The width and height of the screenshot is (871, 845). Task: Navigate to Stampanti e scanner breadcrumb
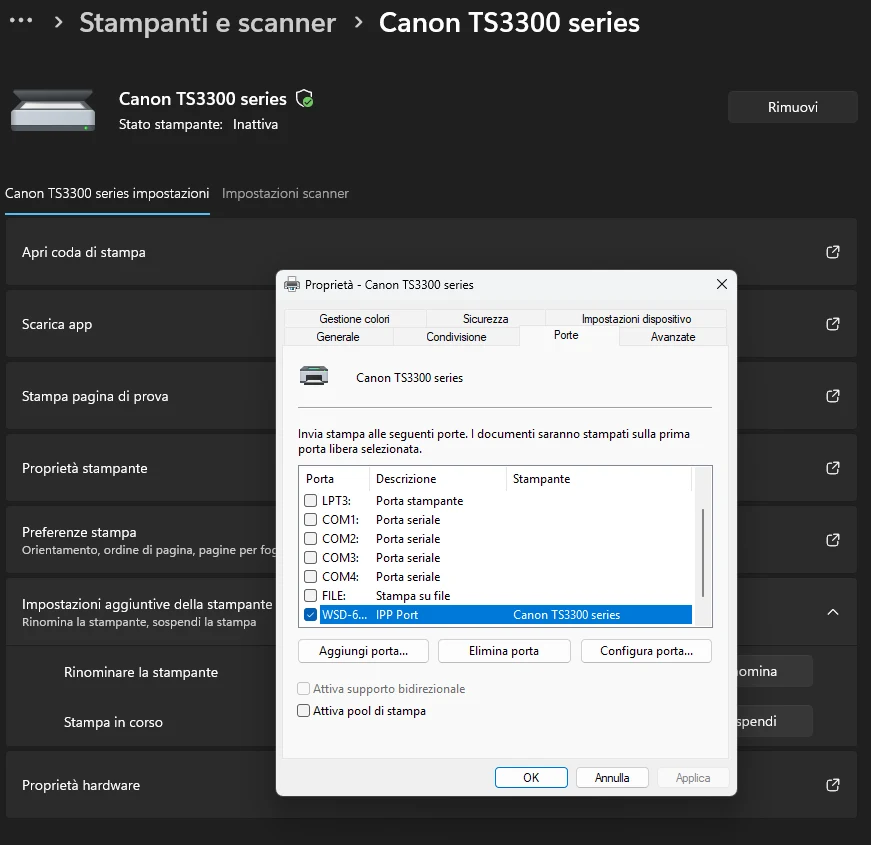[x=207, y=23]
